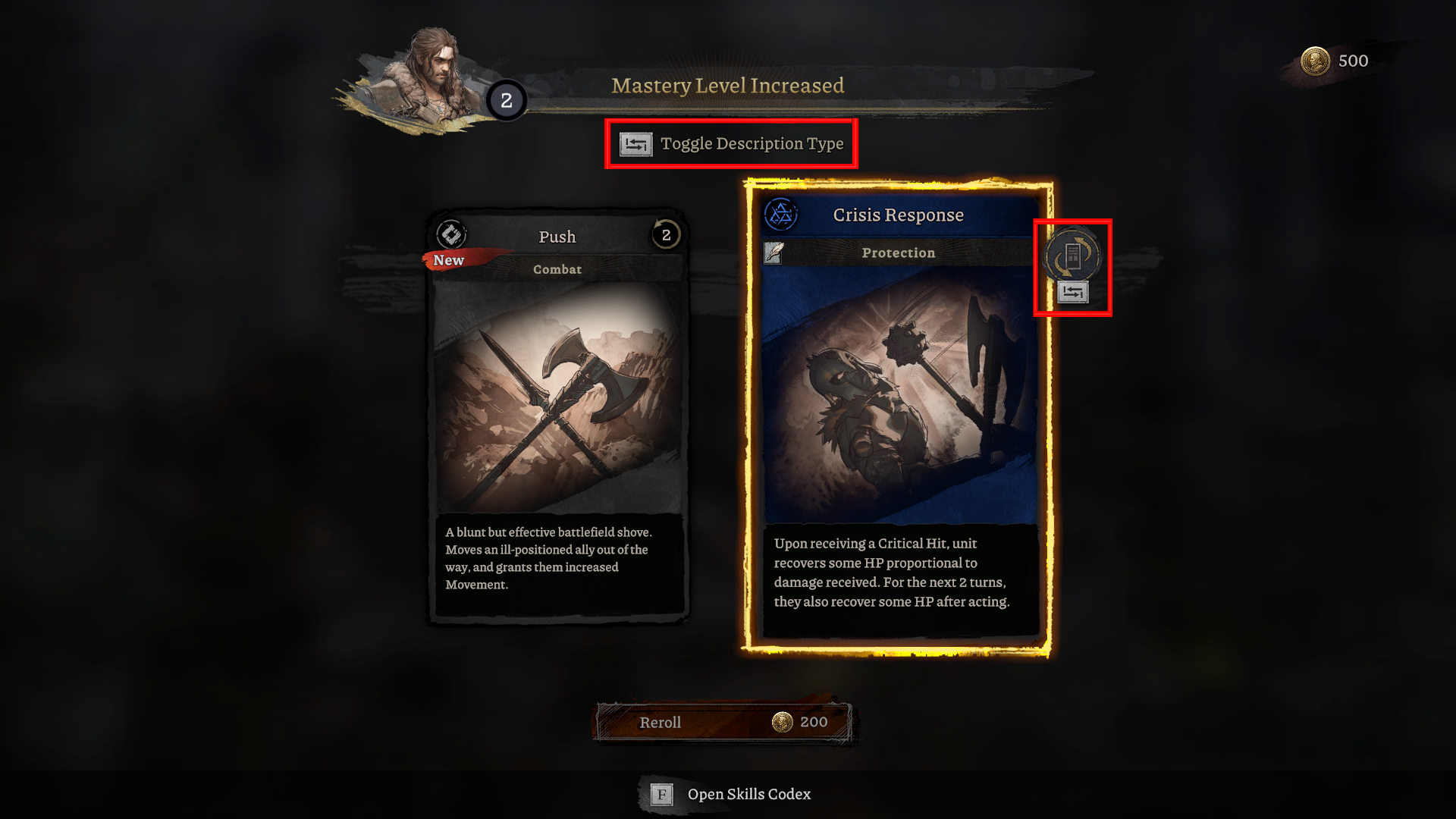This screenshot has width=1456, height=819.
Task: Select the Push skill card artwork
Action: pos(557,397)
